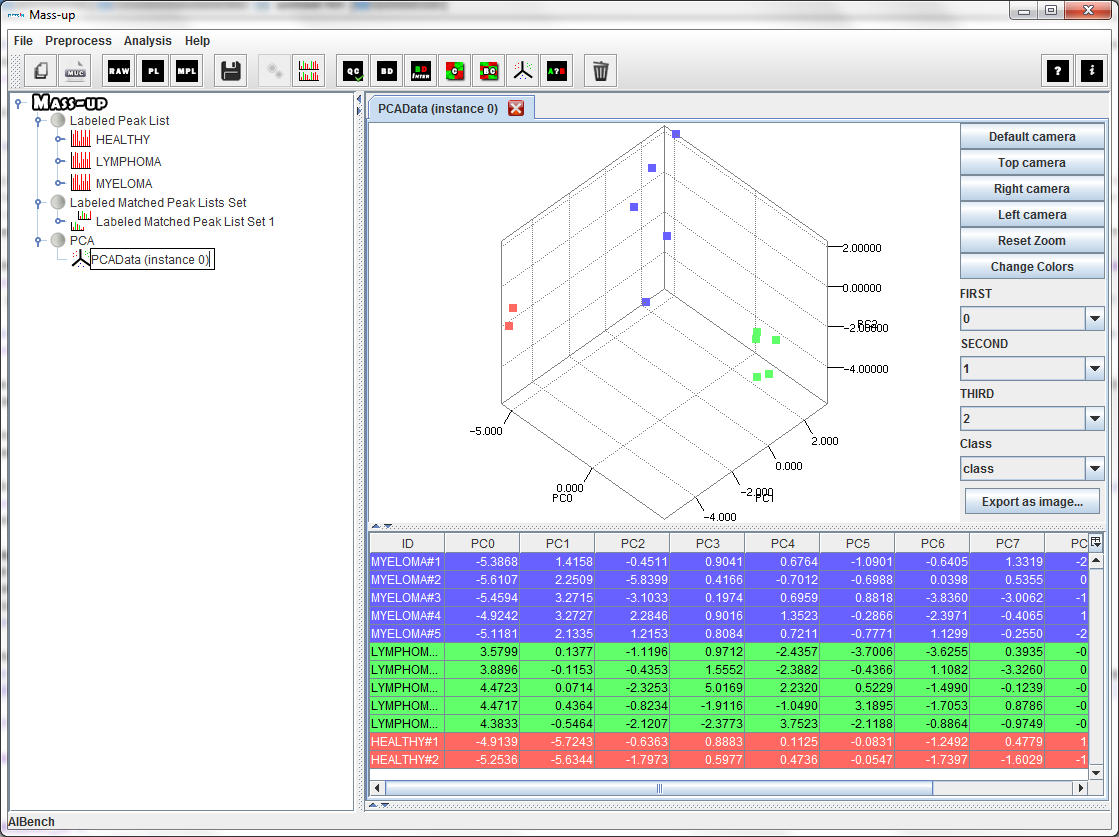
Task: Run the QC quality control tool
Action: pos(352,70)
